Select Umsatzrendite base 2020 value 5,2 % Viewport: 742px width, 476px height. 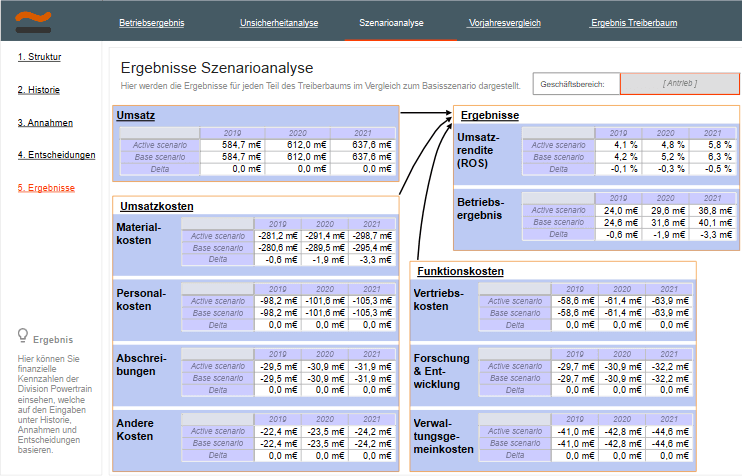click(665, 157)
